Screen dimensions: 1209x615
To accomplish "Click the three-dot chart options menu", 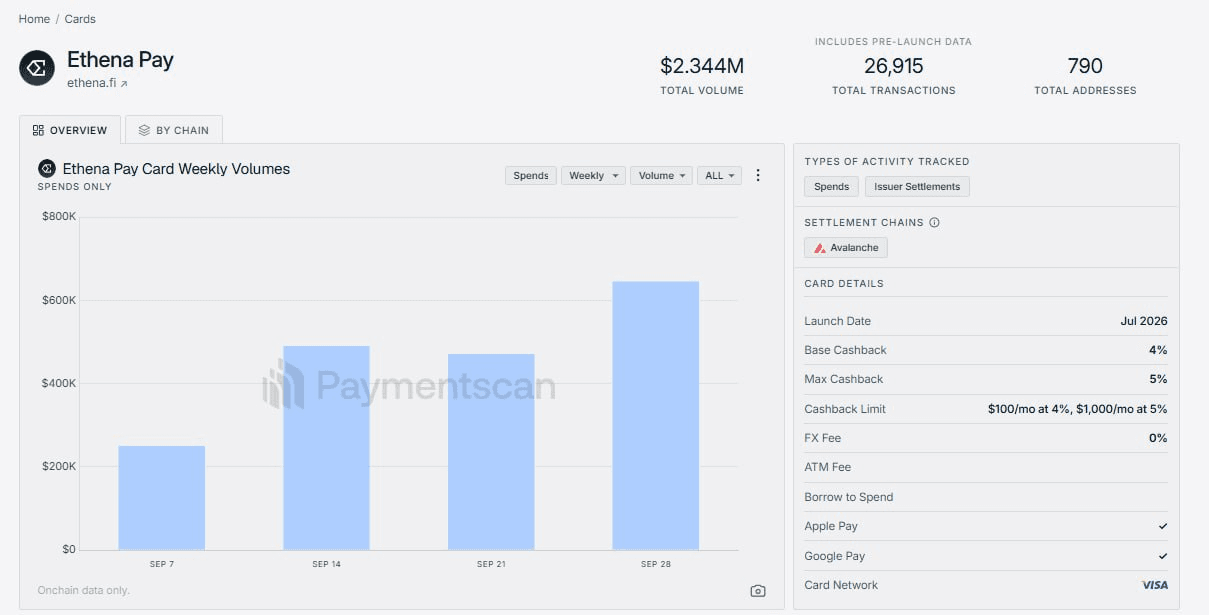I will pos(758,175).
